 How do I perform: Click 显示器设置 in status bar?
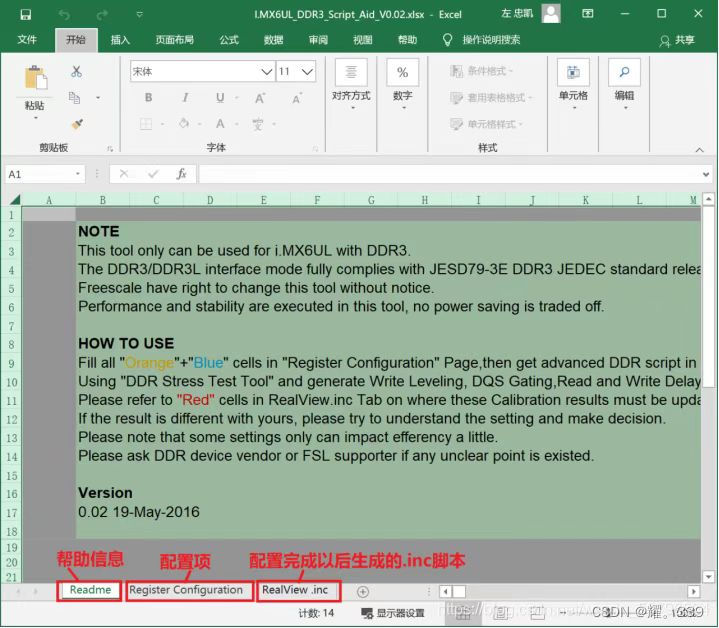[x=393, y=613]
